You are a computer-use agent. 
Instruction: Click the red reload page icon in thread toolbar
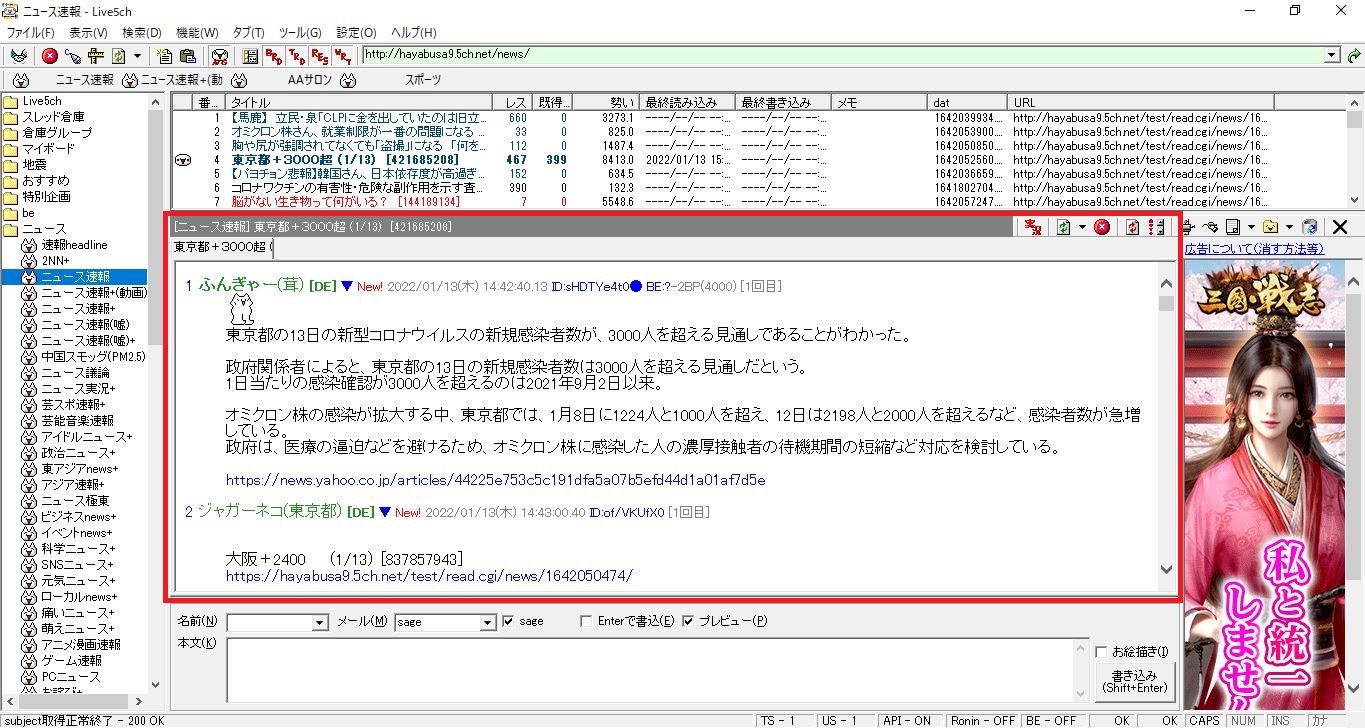click(1132, 227)
